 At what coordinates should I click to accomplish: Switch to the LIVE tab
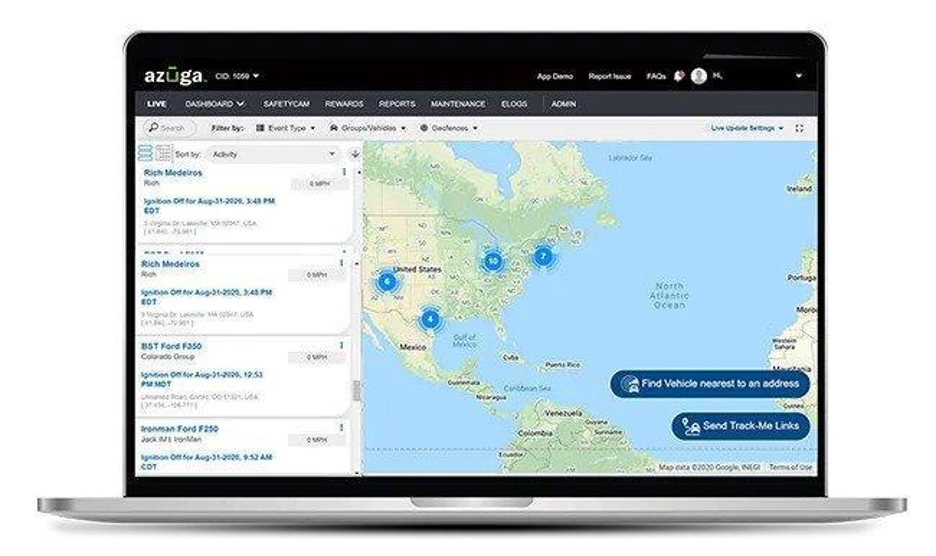pos(156,104)
